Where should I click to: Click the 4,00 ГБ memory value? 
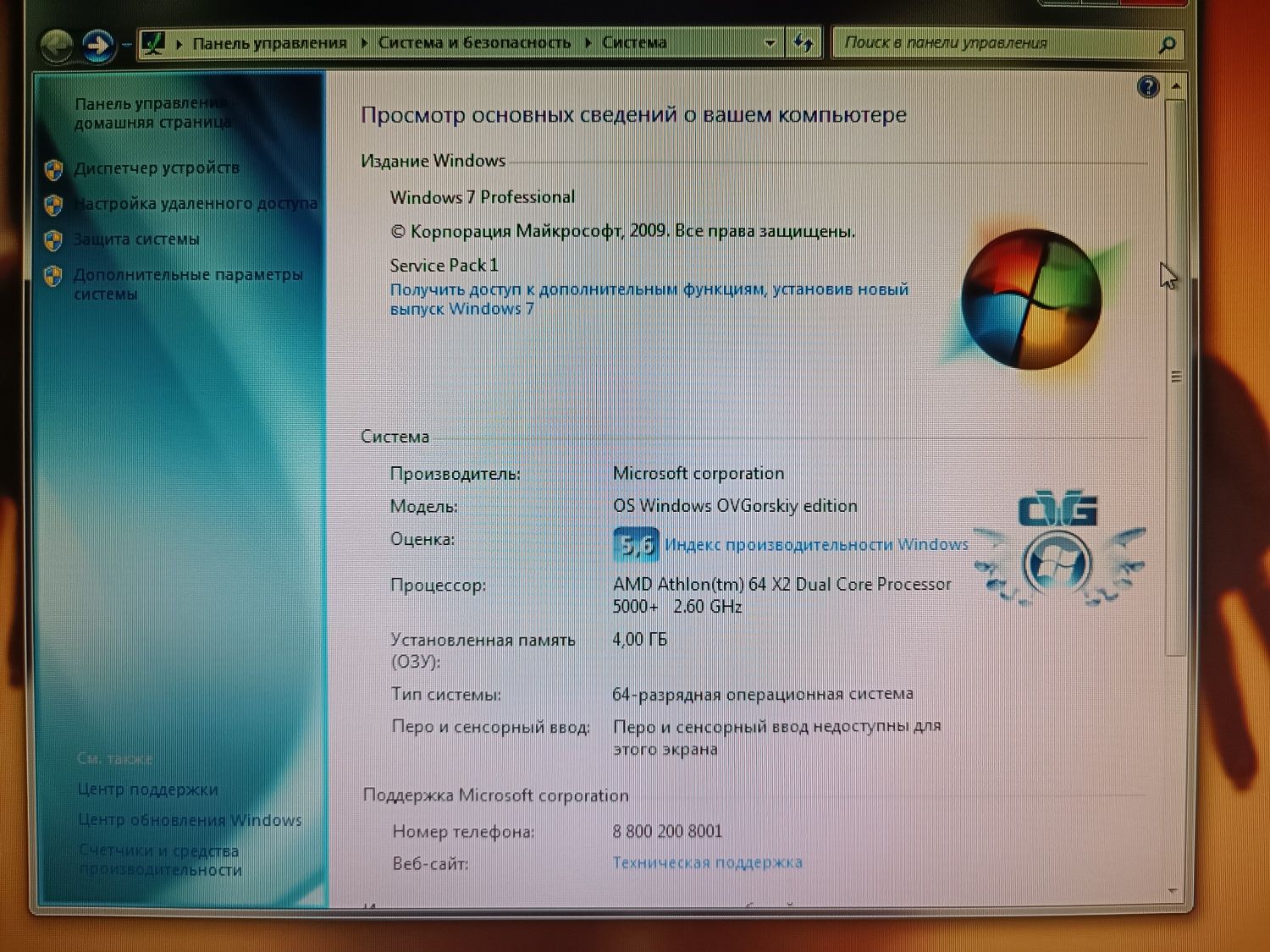639,639
